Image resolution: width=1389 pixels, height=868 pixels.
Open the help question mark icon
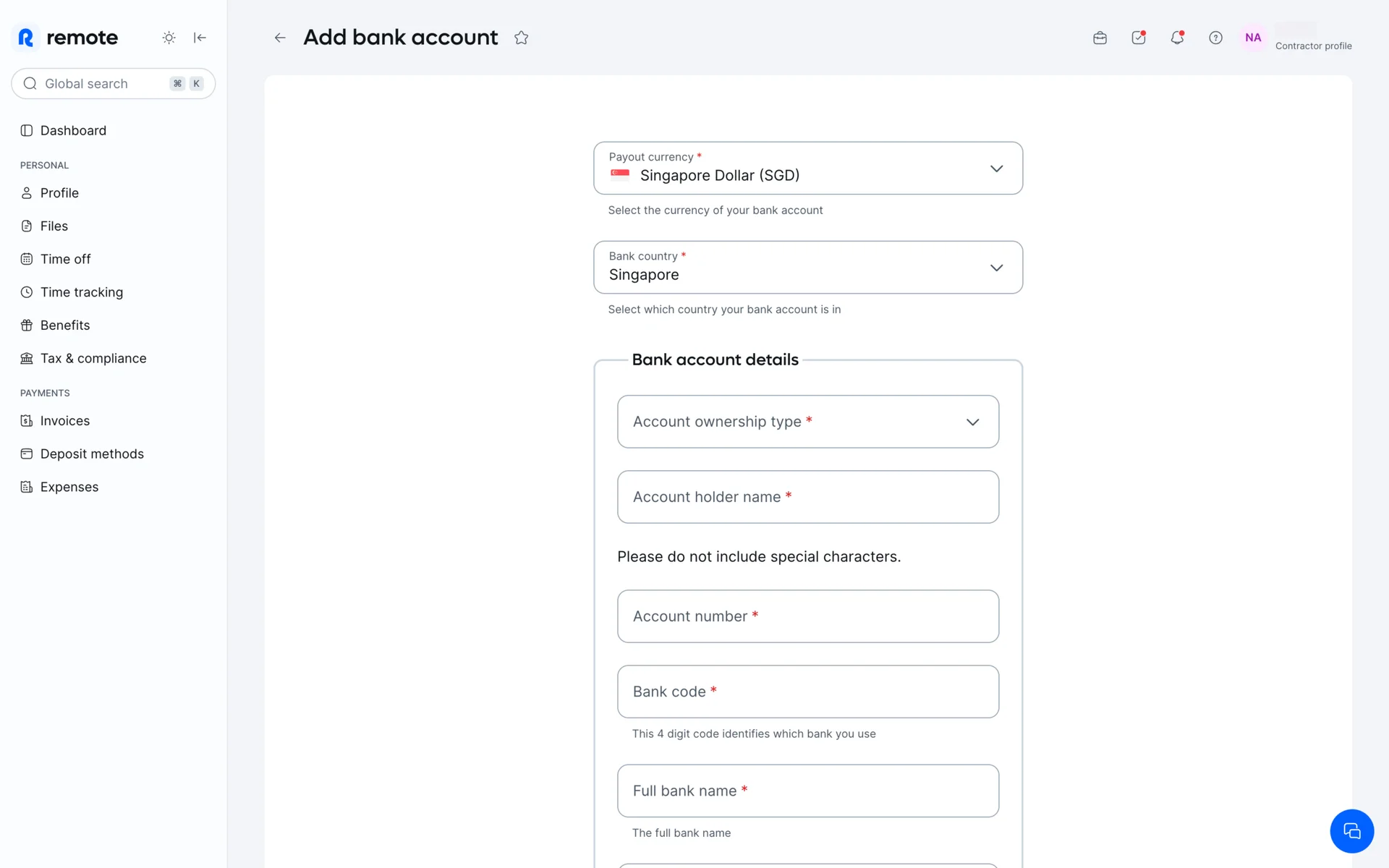point(1215,38)
